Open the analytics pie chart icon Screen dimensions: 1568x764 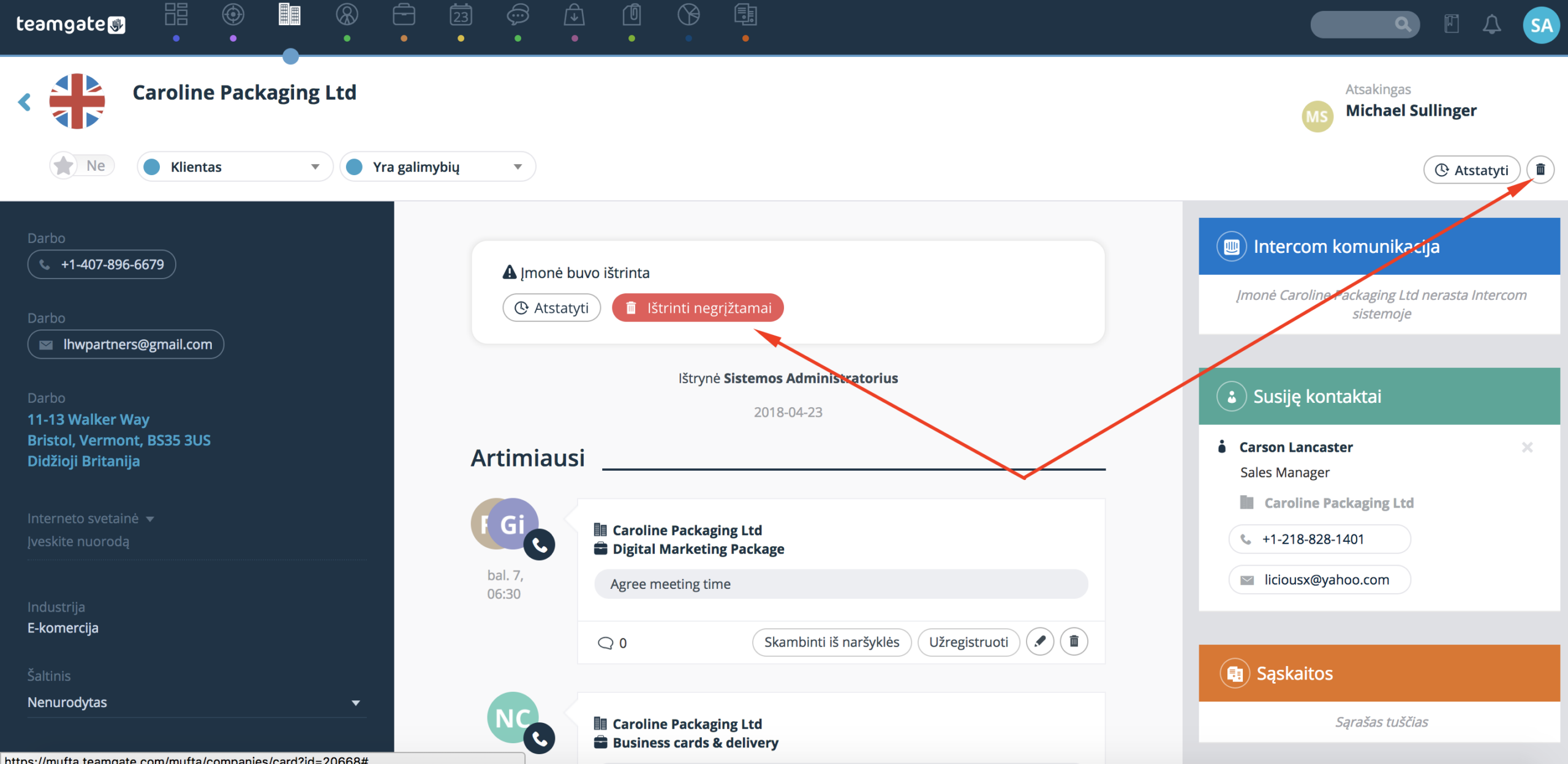688,15
